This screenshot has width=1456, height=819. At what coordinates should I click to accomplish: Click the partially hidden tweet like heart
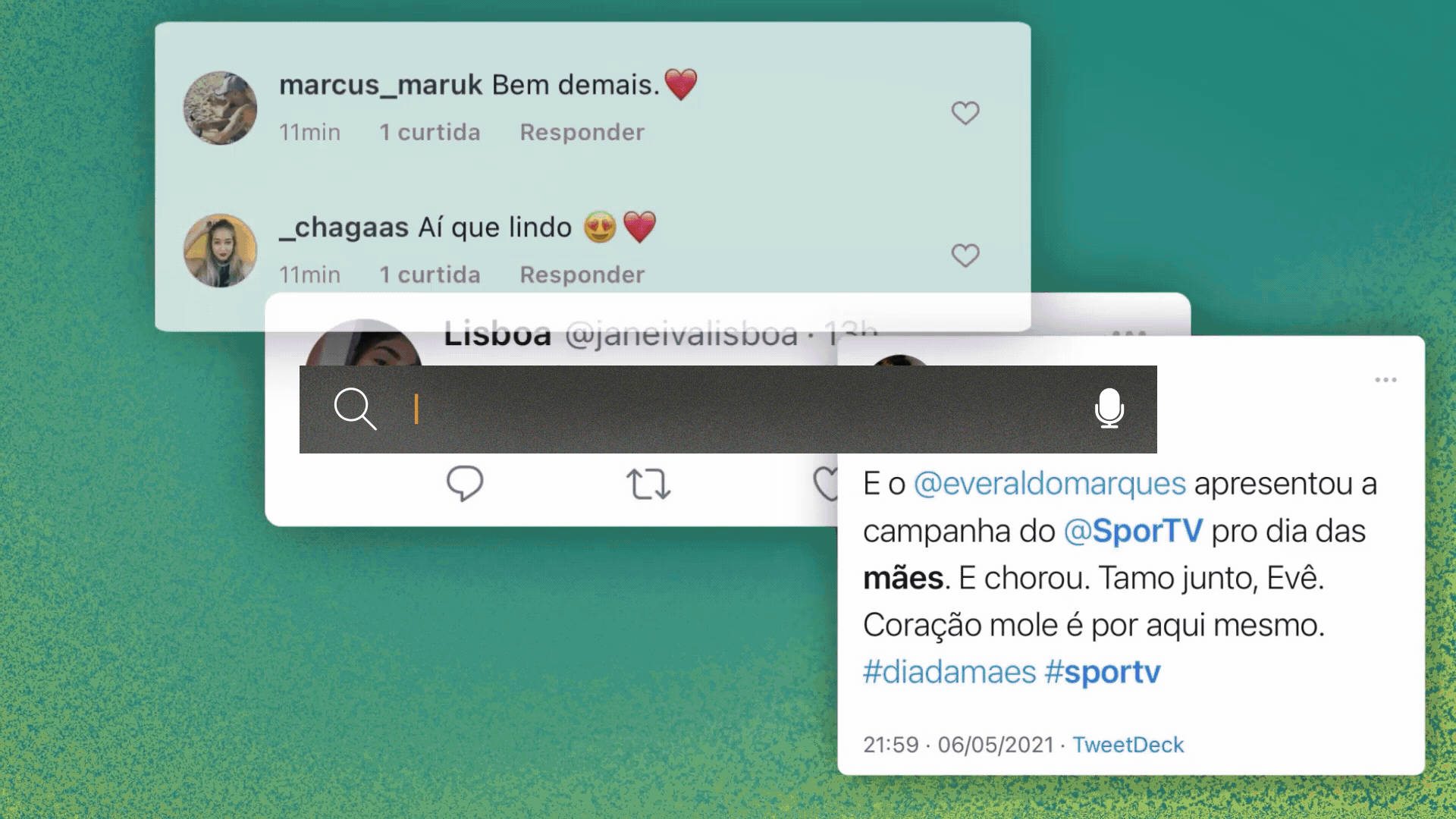point(825,484)
